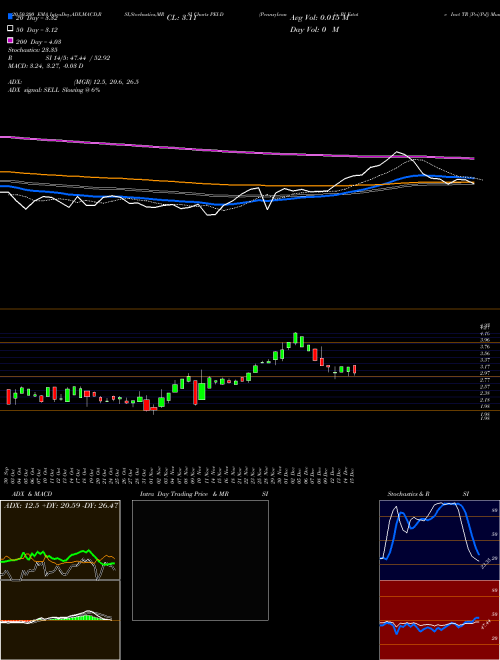
Task: Select the 'Day Vol: 0 M' label
Action: tap(314, 29)
